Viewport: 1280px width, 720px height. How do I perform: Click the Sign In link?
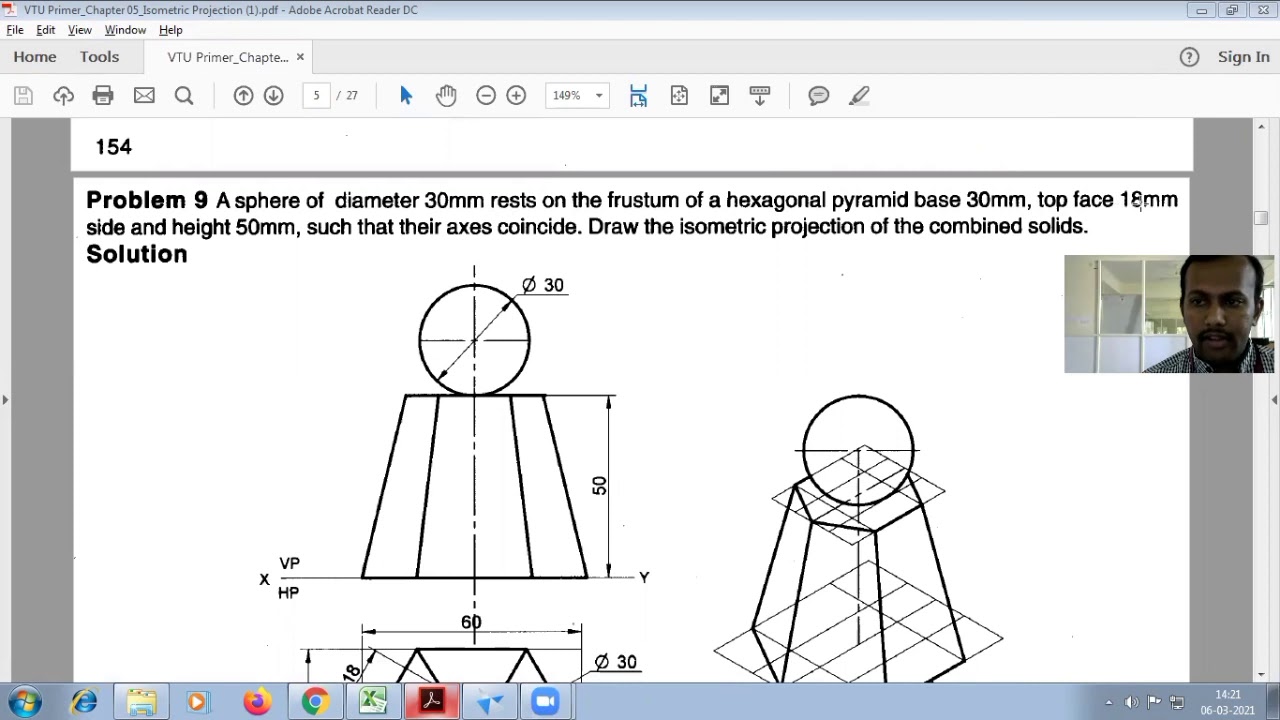click(1244, 57)
